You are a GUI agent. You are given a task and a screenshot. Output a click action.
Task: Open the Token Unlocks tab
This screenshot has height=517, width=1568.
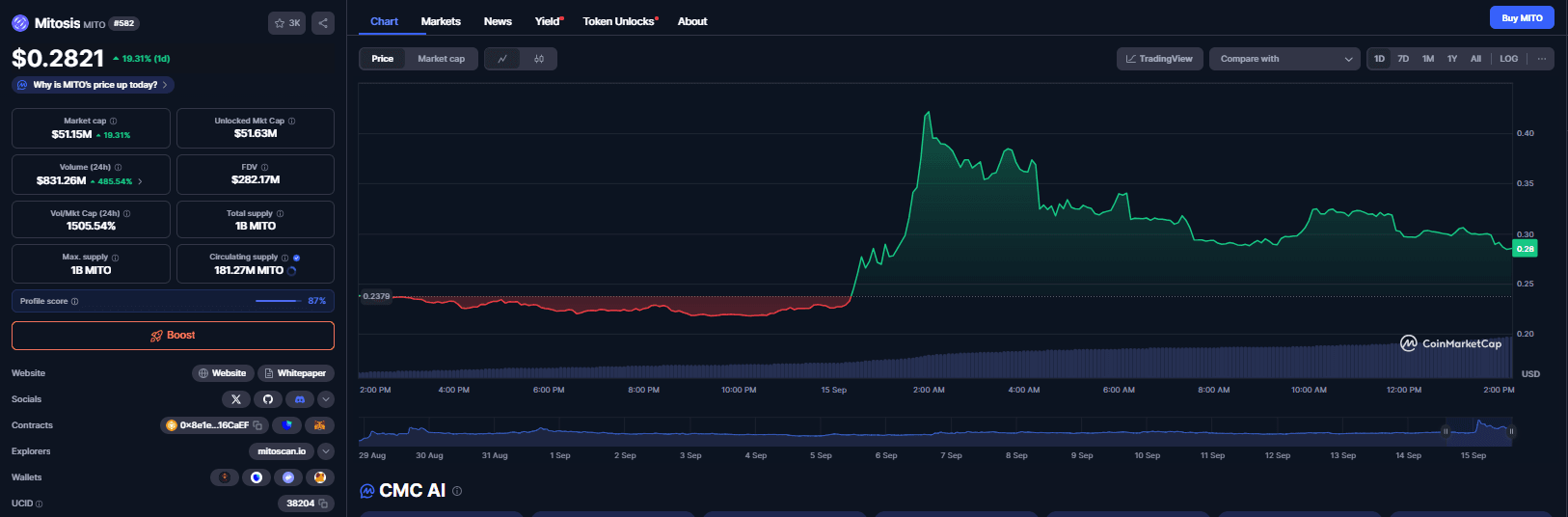pyautogui.click(x=619, y=21)
